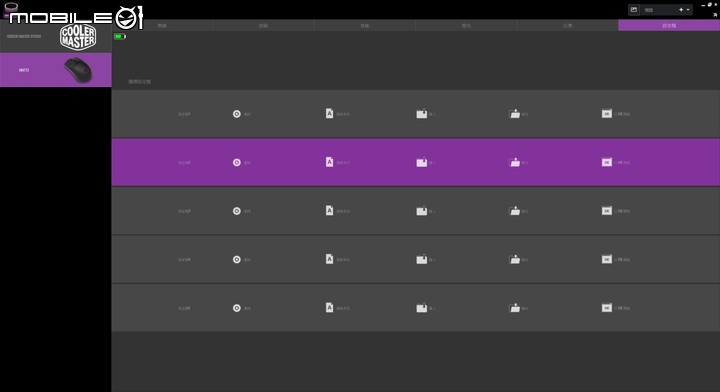Image resolution: width=720 pixels, height=392 pixels.
Task: Click the reset circle icon in first profile row
Action: pyautogui.click(x=236, y=114)
